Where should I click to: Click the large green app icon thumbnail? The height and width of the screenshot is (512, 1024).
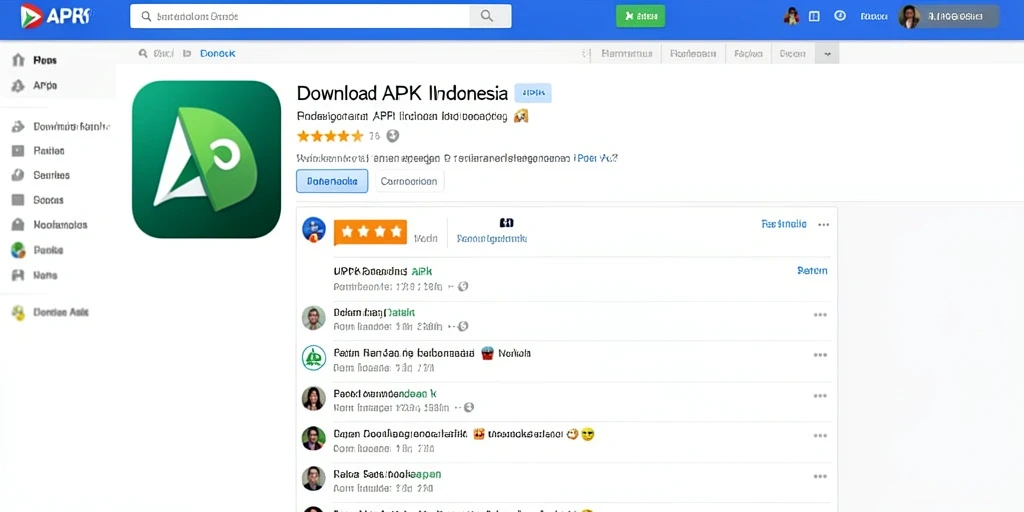[206, 159]
